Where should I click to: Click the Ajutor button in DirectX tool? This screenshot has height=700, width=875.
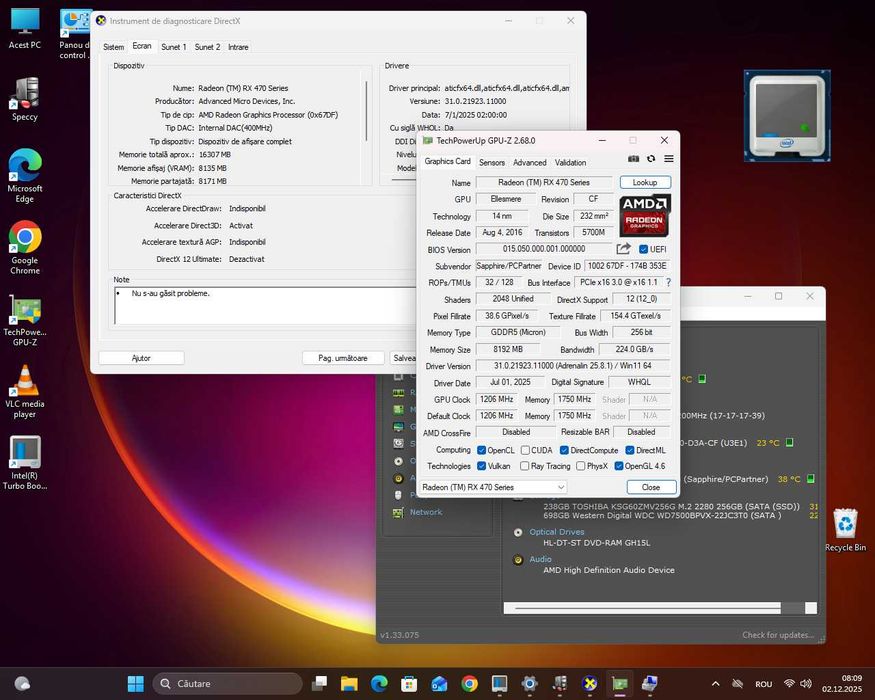coord(141,358)
